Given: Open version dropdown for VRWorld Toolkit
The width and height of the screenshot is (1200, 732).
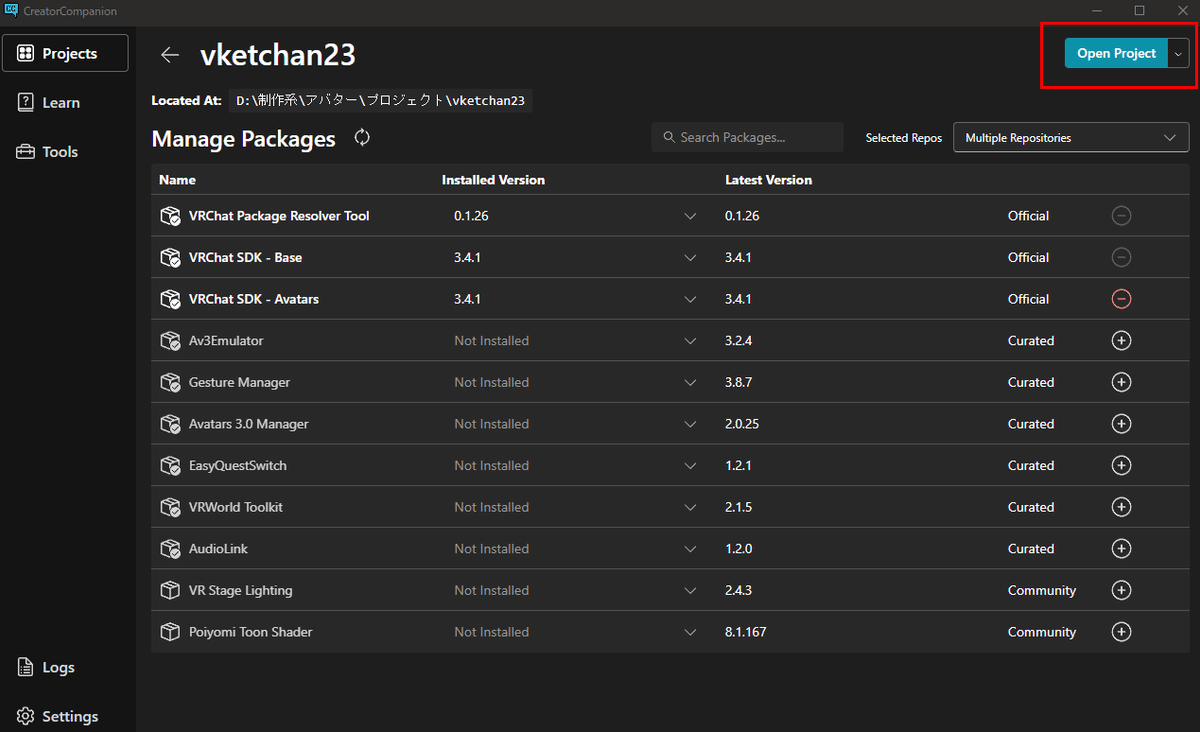Looking at the screenshot, I should click(x=690, y=507).
